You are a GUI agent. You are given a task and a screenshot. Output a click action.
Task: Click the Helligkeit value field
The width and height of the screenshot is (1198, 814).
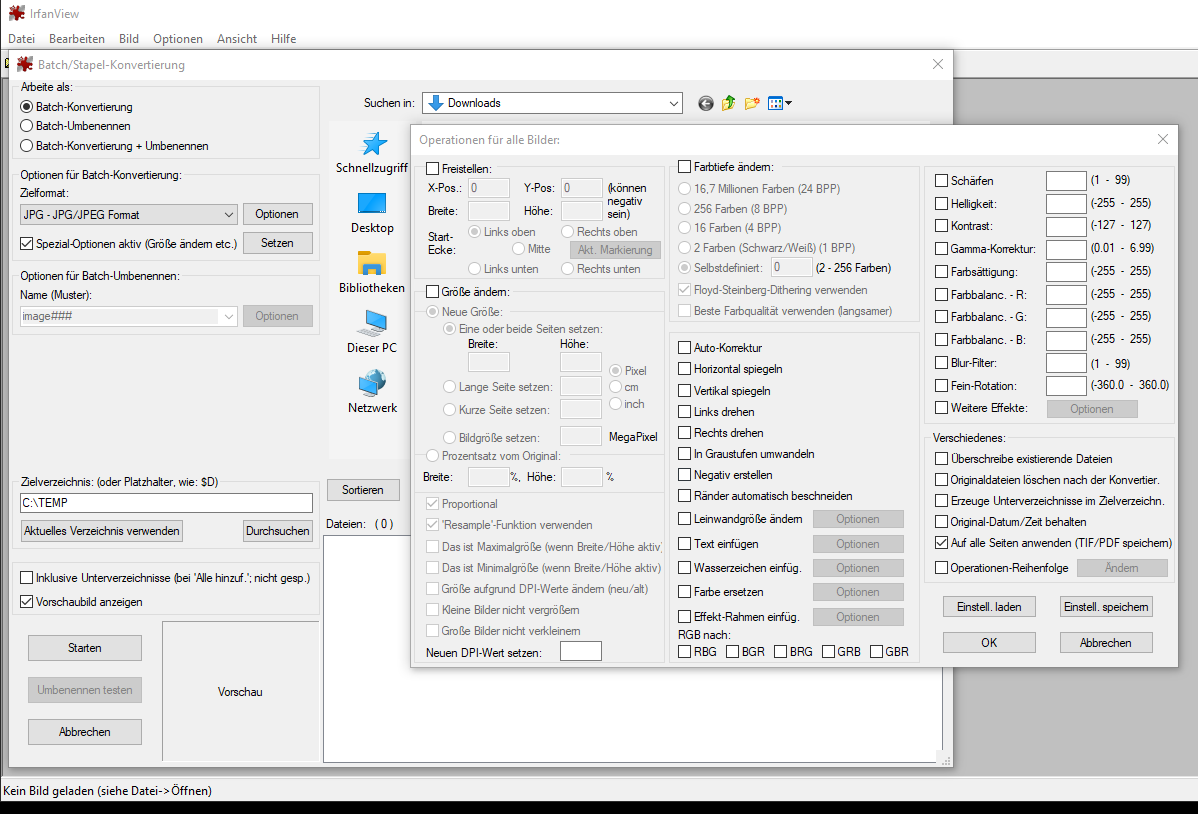point(1066,204)
